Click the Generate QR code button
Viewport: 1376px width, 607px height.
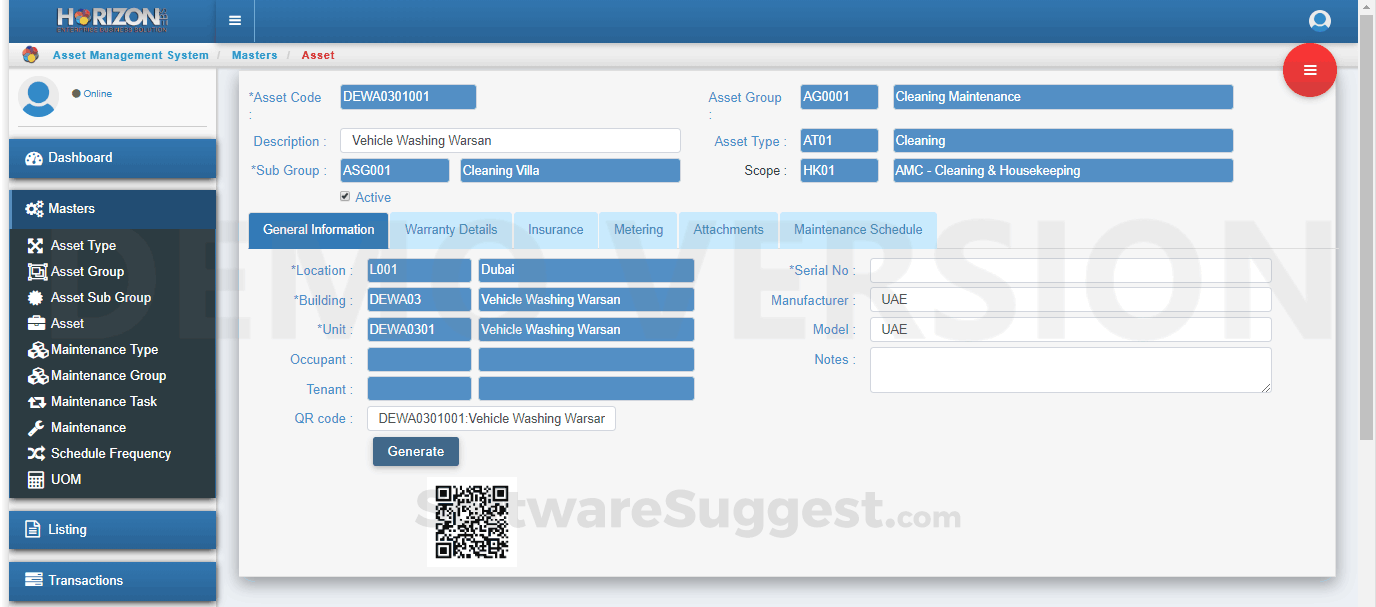(x=416, y=451)
